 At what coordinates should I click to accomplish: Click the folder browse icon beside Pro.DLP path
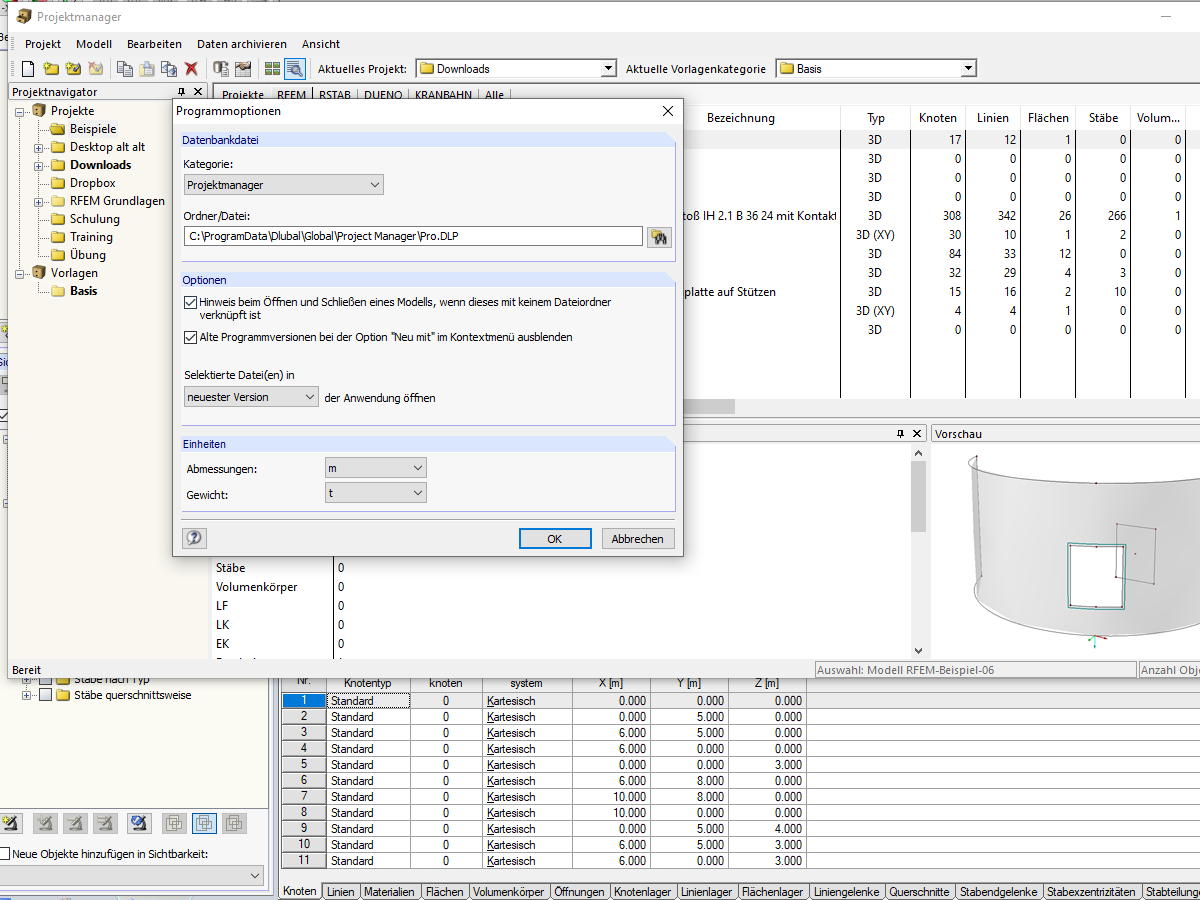[659, 236]
